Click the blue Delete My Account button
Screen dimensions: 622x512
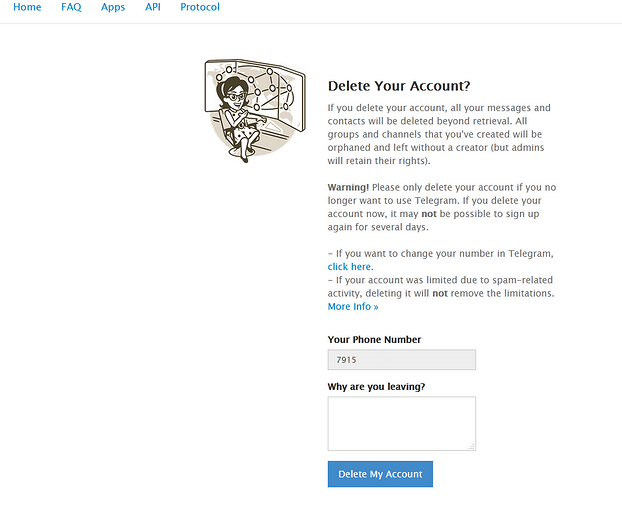pyautogui.click(x=380, y=474)
